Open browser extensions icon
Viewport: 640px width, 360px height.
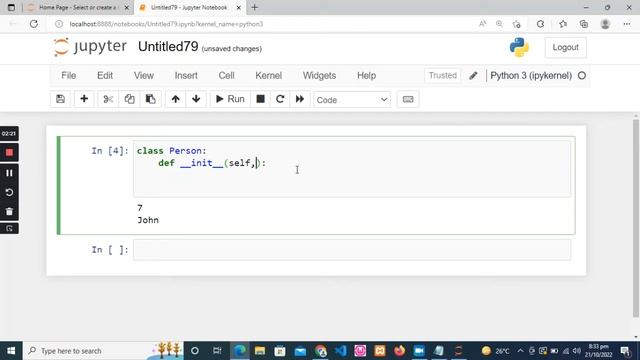click(x=540, y=24)
